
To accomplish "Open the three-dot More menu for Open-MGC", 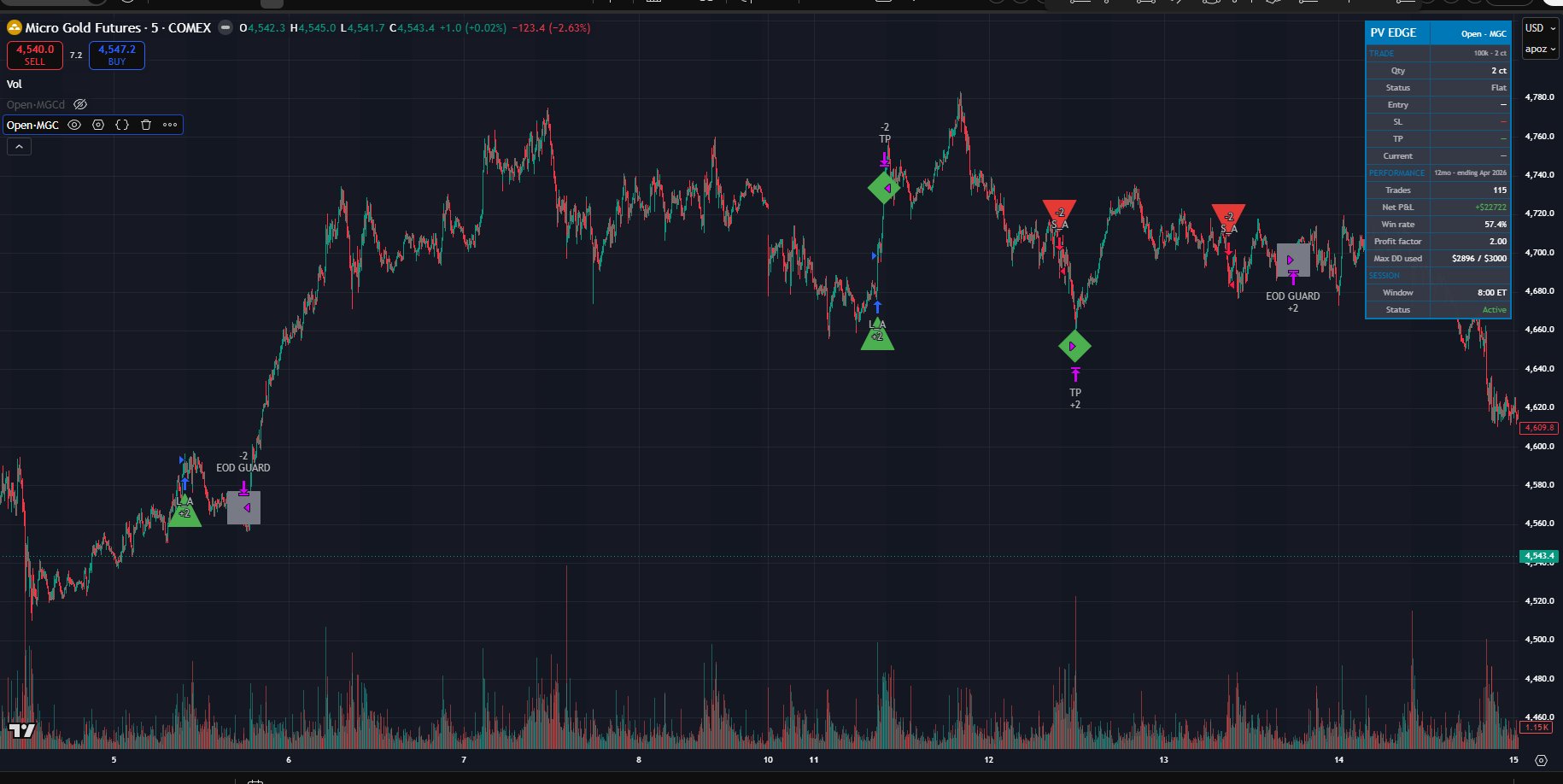I will coord(170,125).
